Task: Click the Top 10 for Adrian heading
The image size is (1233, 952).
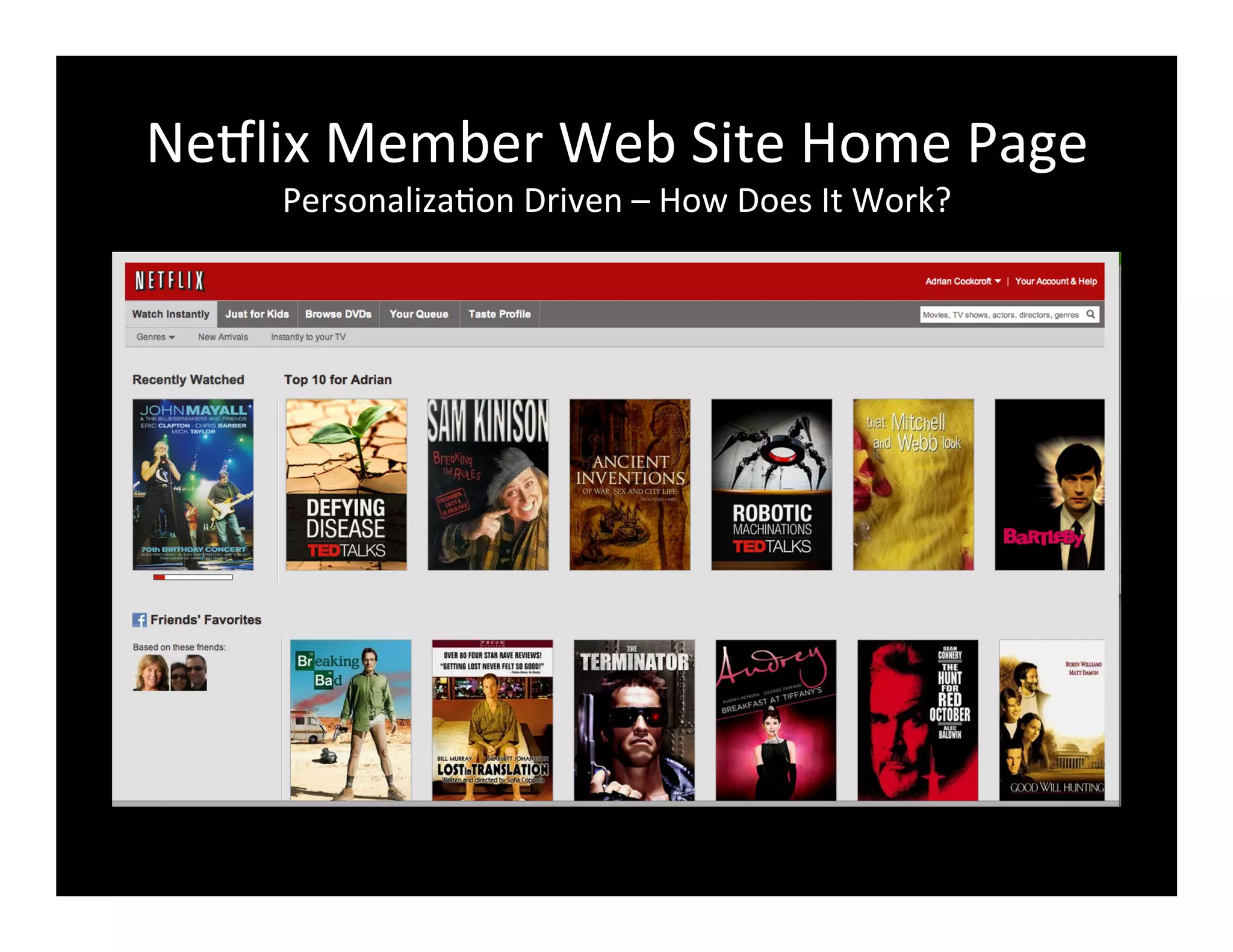Action: [x=338, y=380]
